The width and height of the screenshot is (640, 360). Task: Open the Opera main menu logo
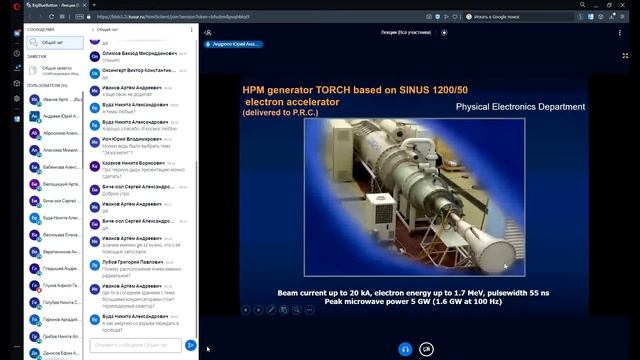[x=16, y=6]
